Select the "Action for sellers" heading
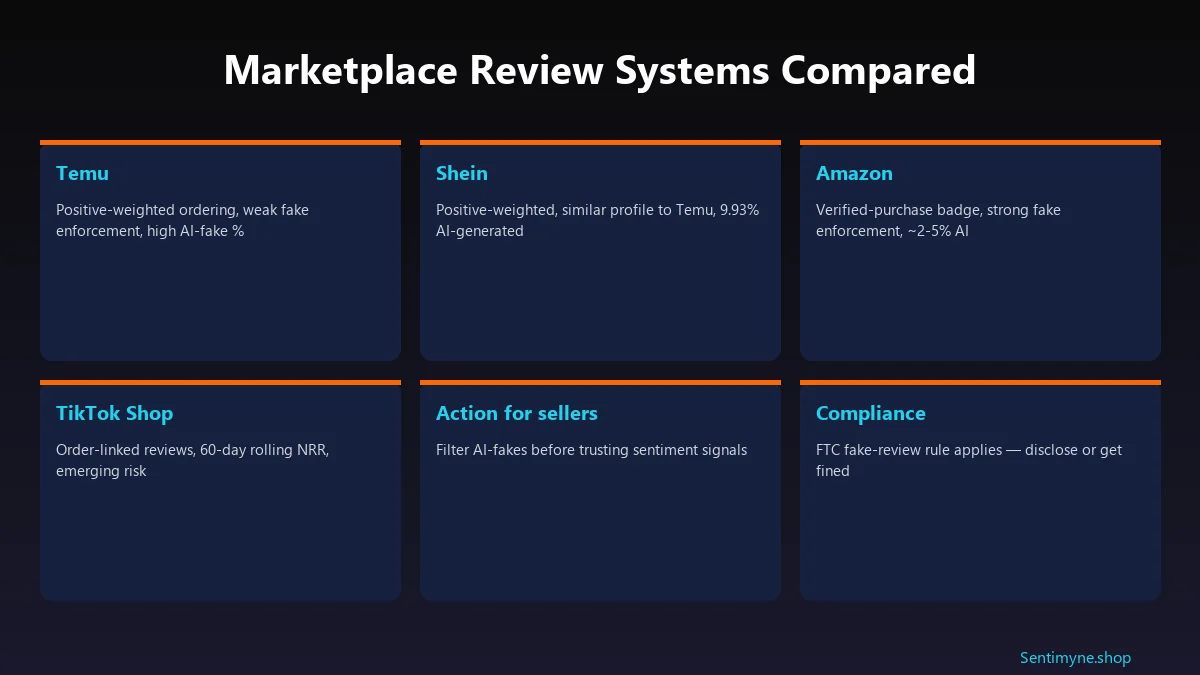 (x=517, y=413)
